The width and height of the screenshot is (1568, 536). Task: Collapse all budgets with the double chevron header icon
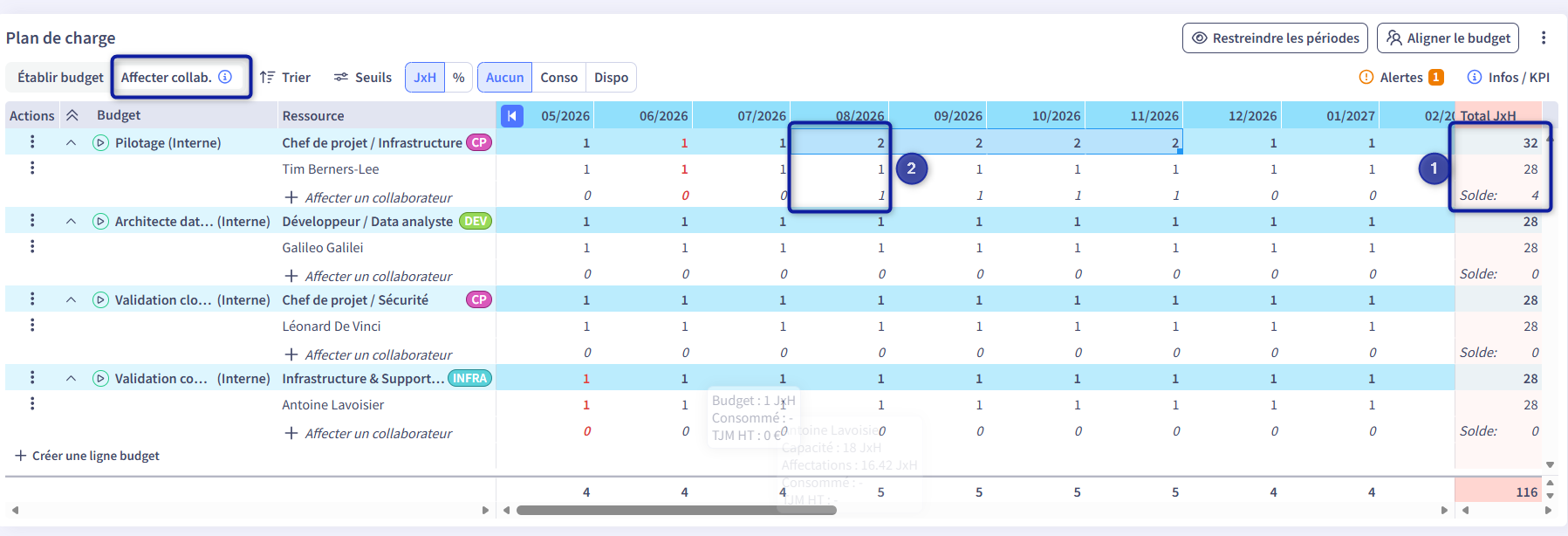[x=72, y=115]
